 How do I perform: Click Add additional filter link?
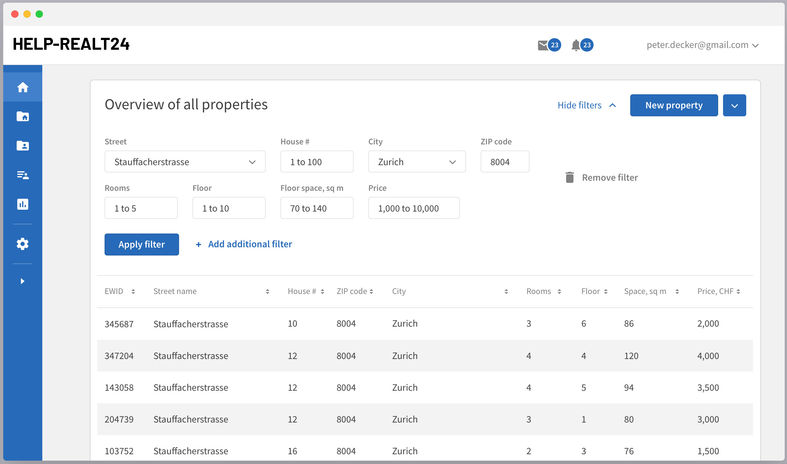click(244, 244)
